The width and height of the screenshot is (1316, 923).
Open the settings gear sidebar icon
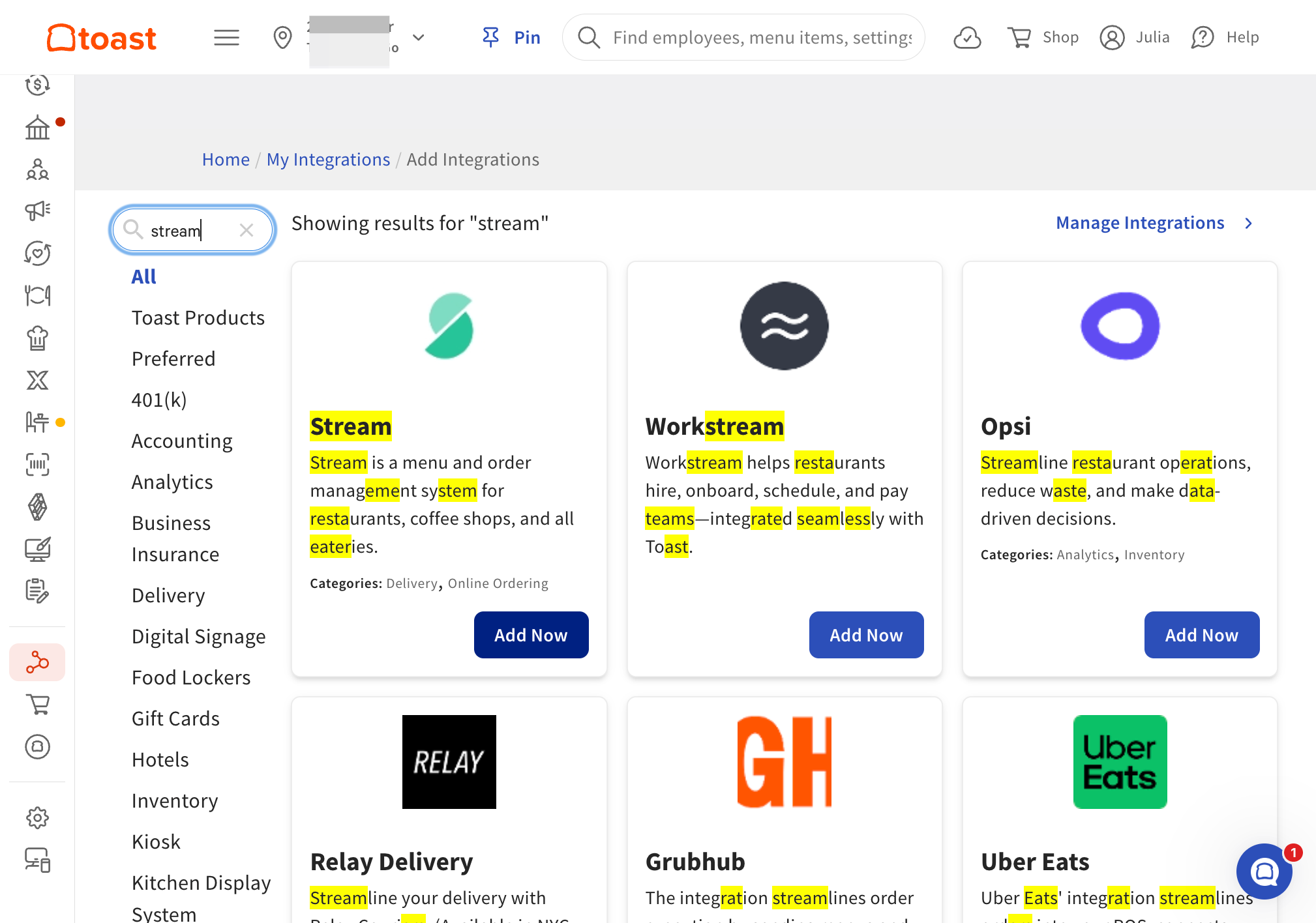click(x=37, y=817)
